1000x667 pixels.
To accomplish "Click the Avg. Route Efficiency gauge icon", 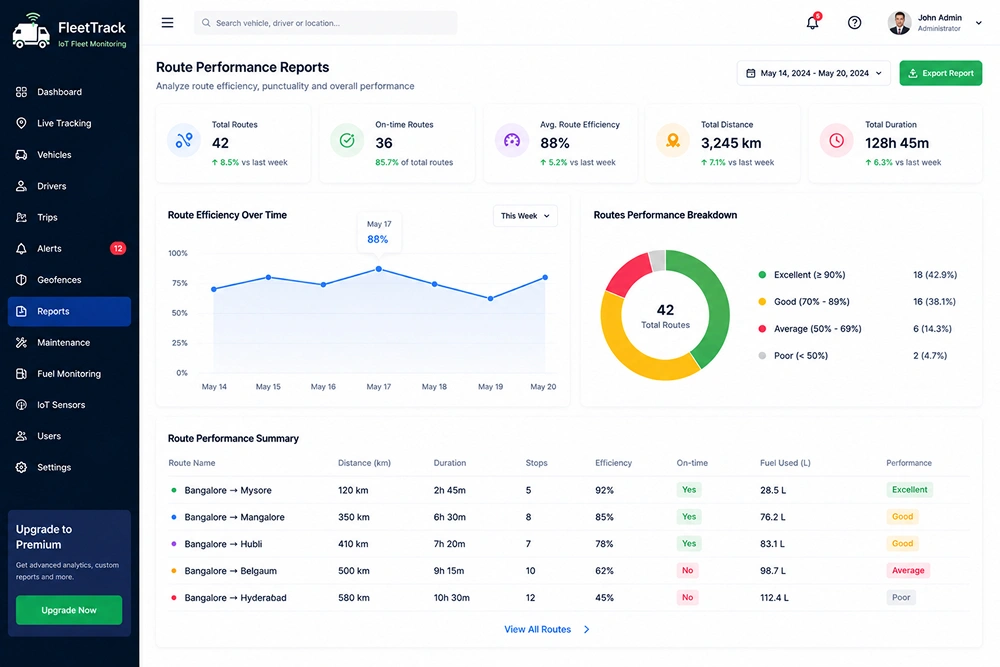I will (511, 140).
